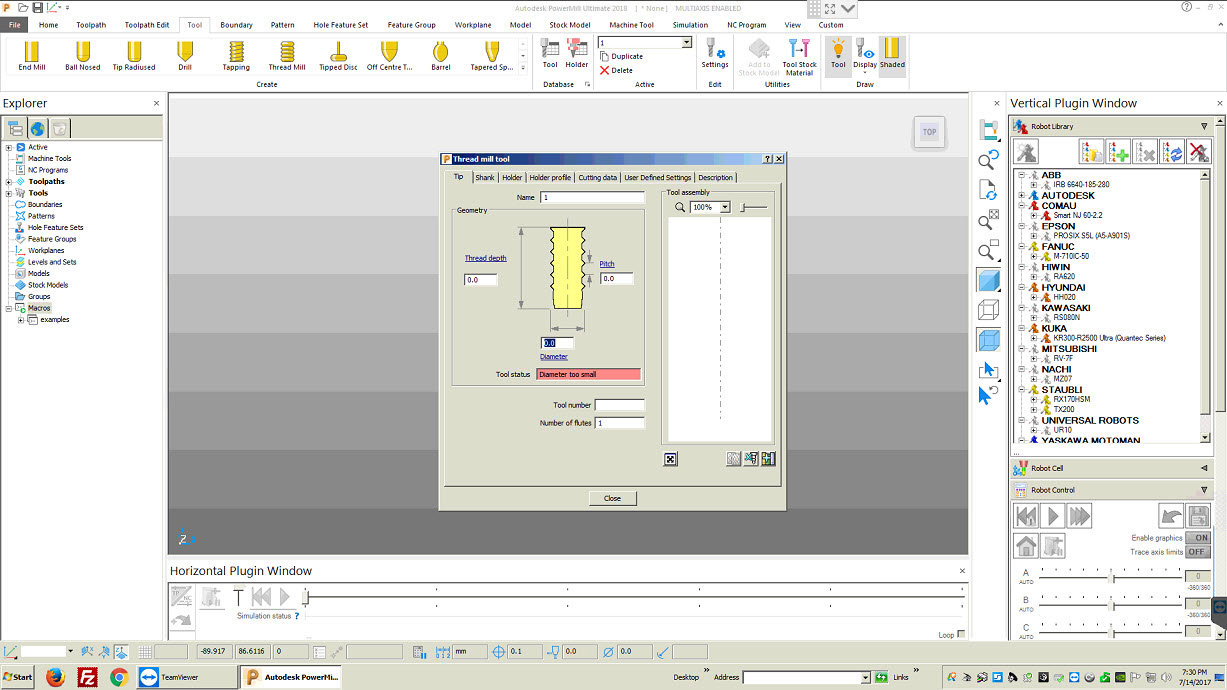Toggle Draw Tool lightbulb
This screenshot has height=690, width=1227.
click(x=838, y=54)
